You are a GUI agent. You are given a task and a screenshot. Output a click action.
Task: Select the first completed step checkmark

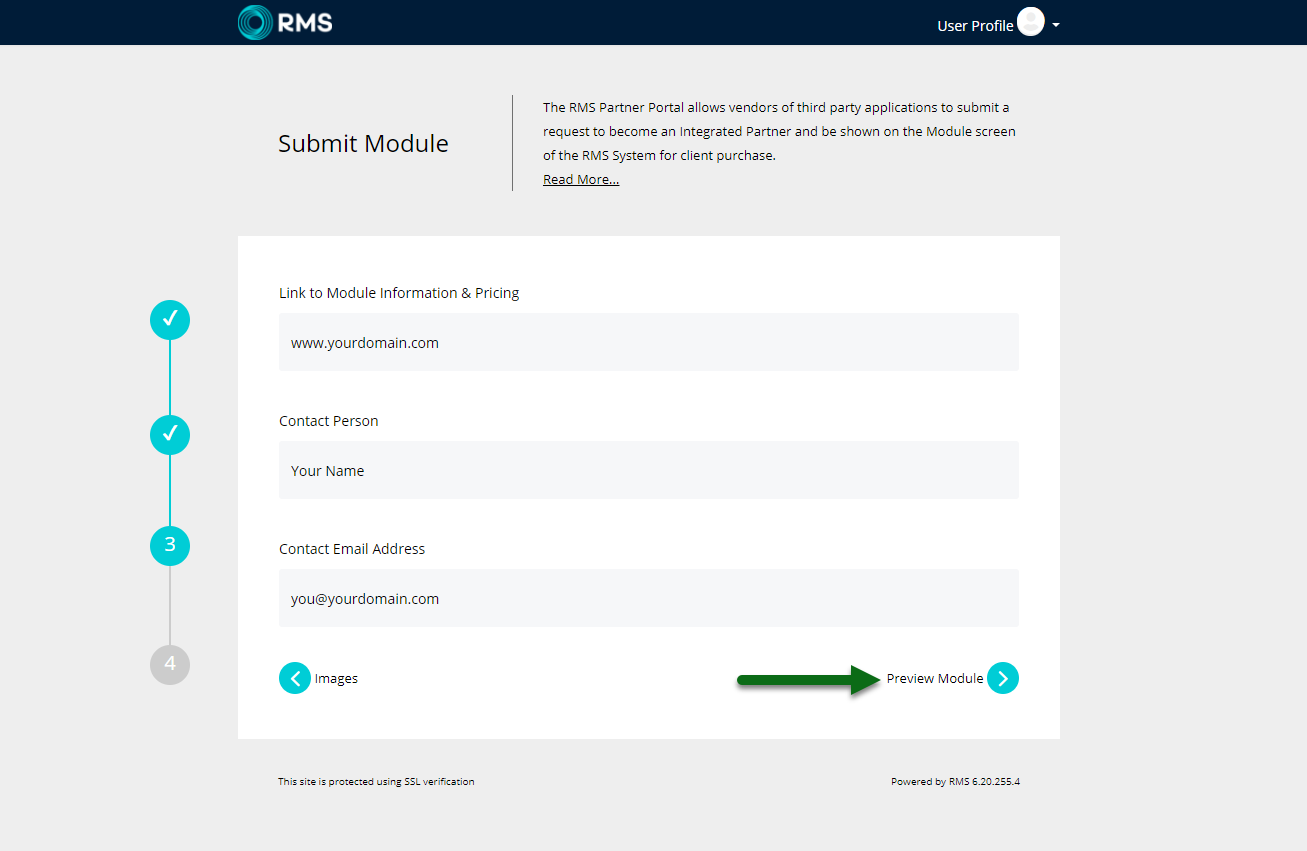click(170, 319)
